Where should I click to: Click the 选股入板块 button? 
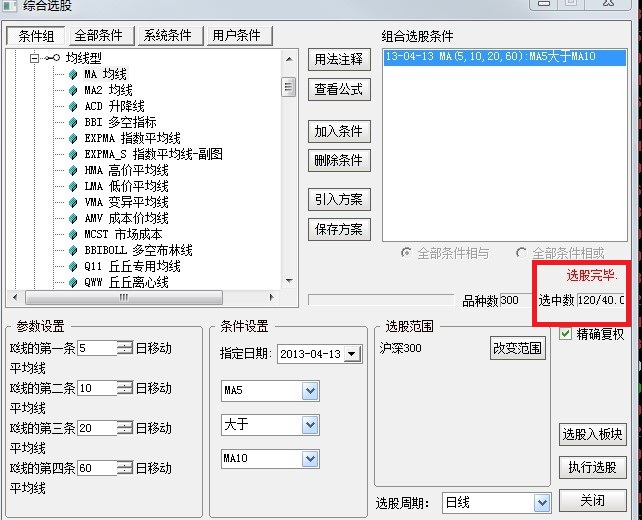592,434
